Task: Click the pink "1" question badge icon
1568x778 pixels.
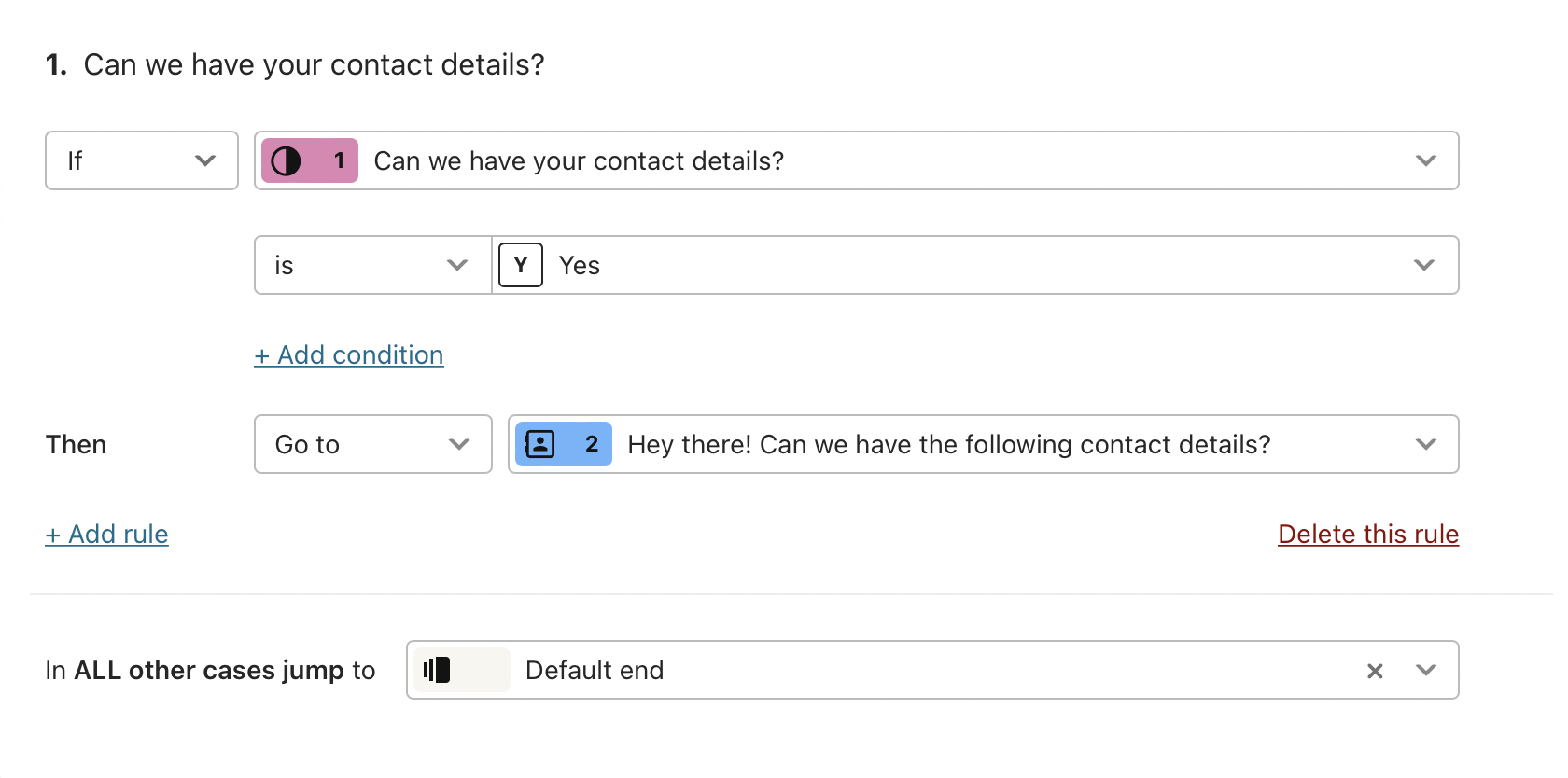Action: (308, 160)
